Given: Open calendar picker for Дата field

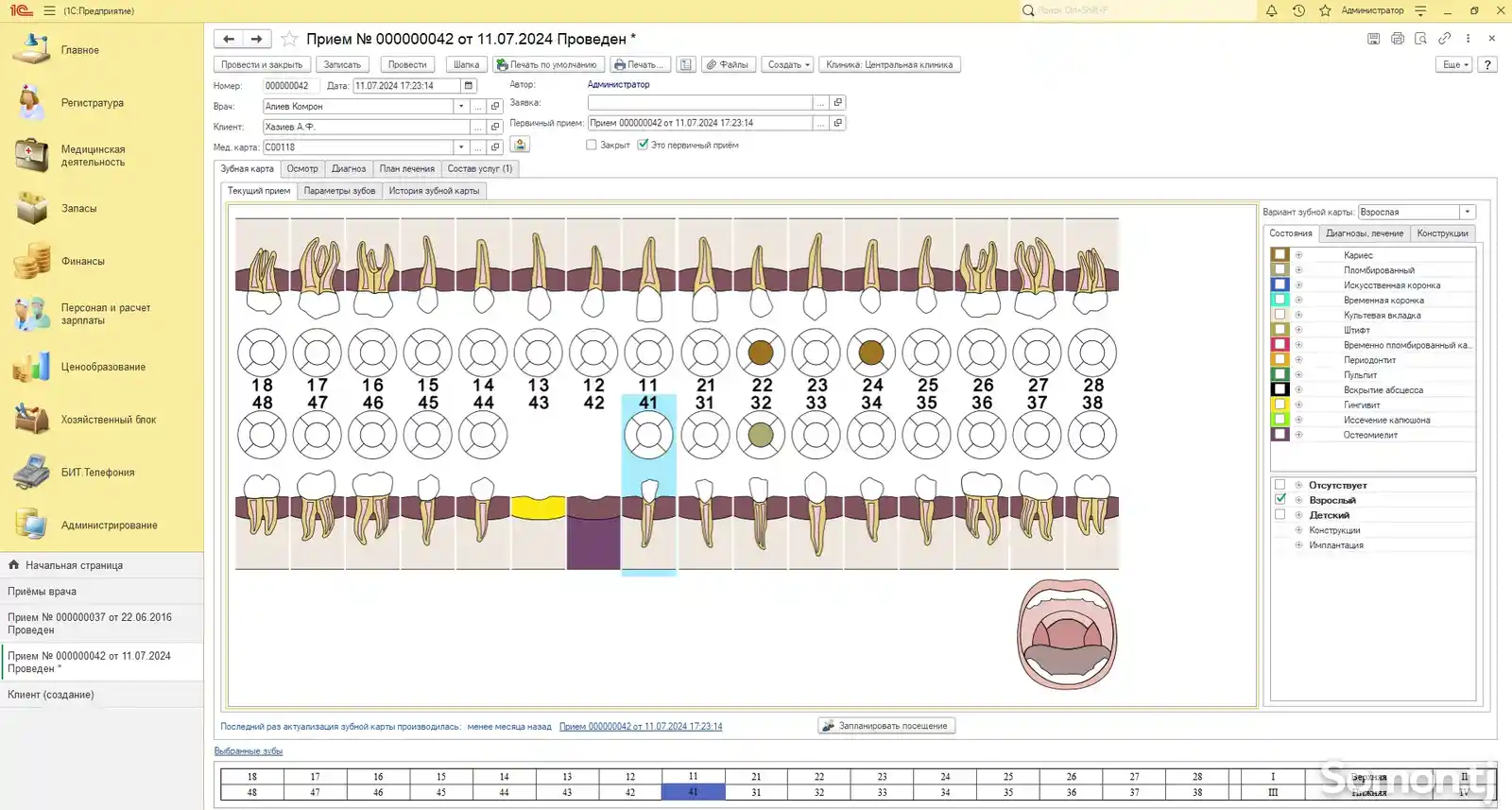Looking at the screenshot, I should tap(469, 85).
